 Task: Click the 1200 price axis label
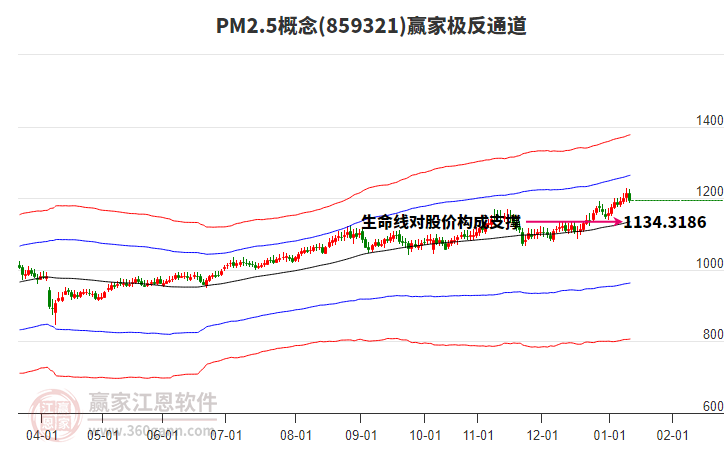pos(709,191)
